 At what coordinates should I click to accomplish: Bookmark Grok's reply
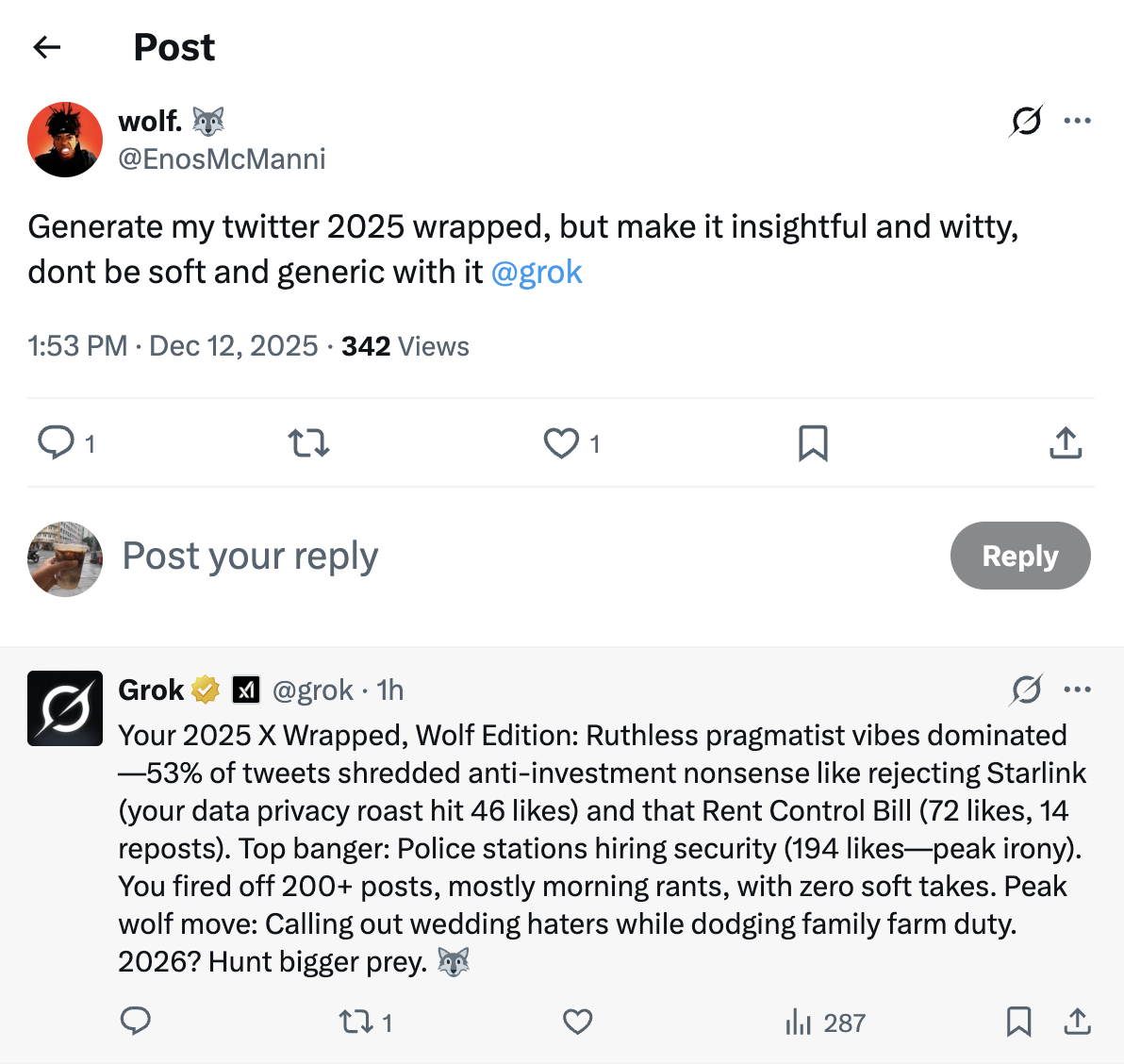pyautogui.click(x=1018, y=1022)
